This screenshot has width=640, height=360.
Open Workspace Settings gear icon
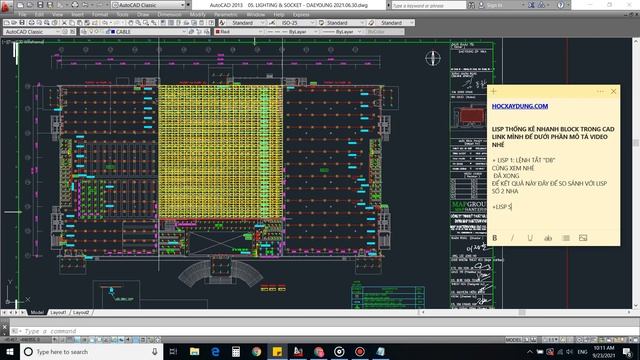click(x=65, y=31)
